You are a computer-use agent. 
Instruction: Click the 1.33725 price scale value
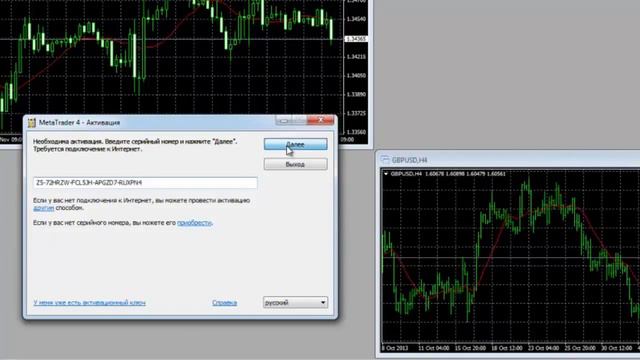pos(356,113)
